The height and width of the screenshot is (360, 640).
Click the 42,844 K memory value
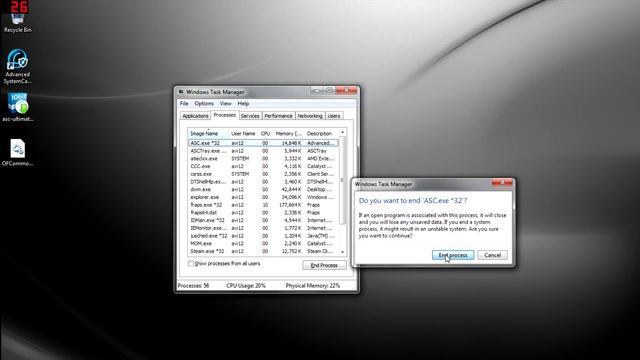coord(291,190)
